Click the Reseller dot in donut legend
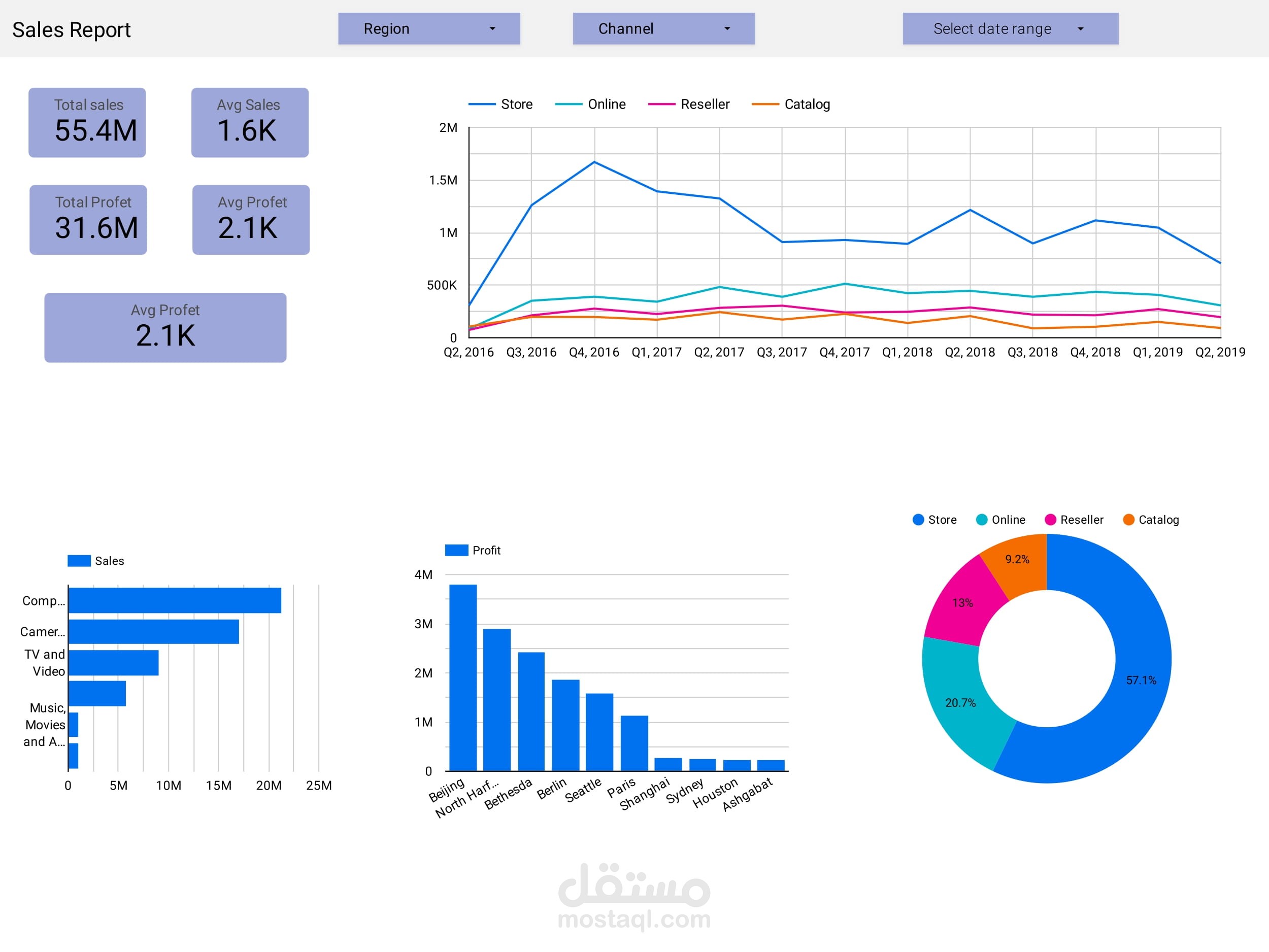Screen dimensions: 1269x952 [x=1050, y=520]
